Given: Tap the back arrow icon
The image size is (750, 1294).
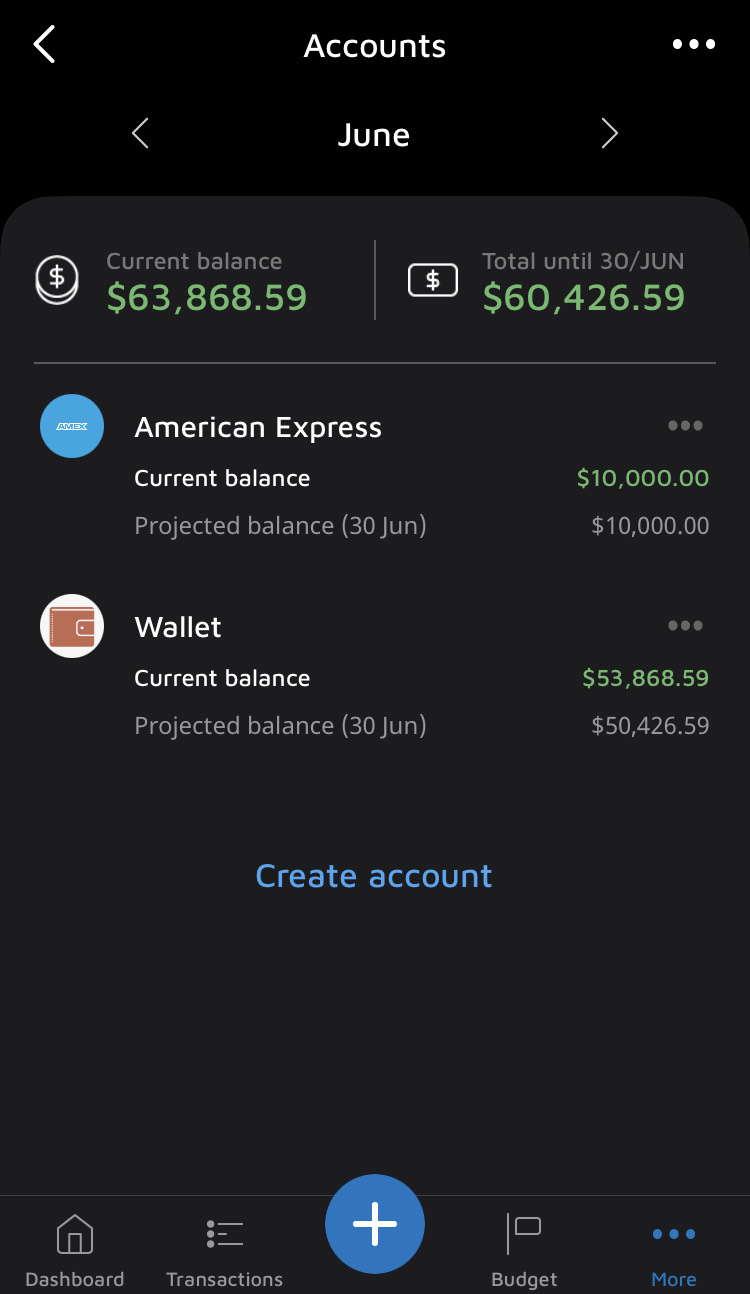Looking at the screenshot, I should click(45, 45).
